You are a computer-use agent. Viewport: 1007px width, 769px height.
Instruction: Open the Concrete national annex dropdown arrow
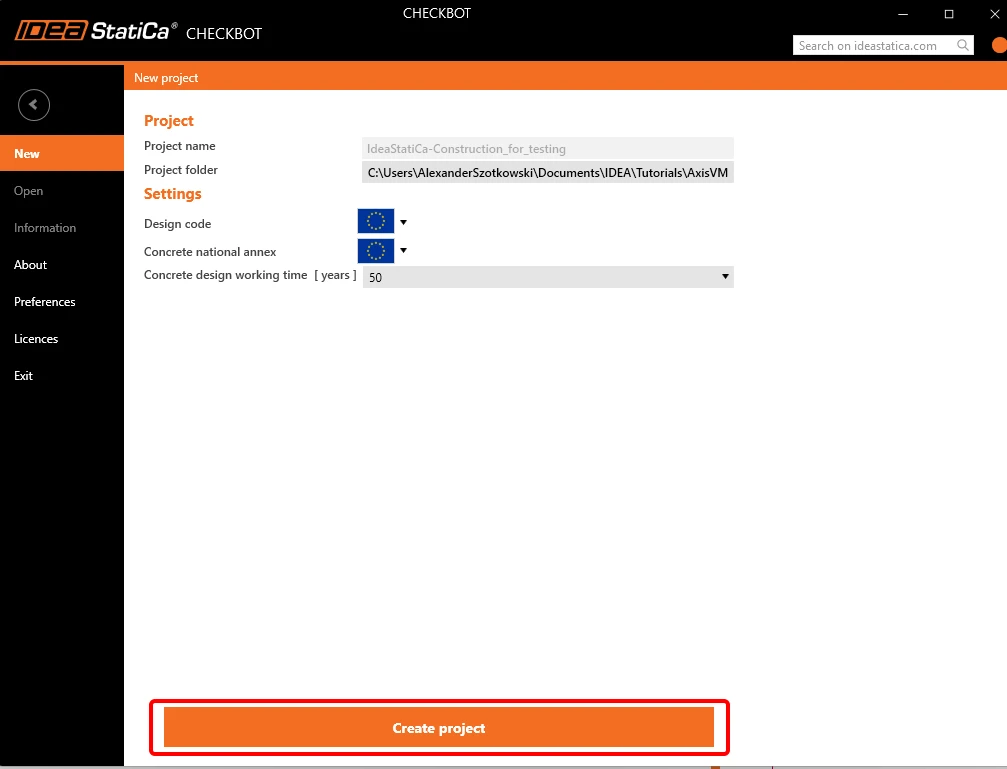(x=403, y=250)
